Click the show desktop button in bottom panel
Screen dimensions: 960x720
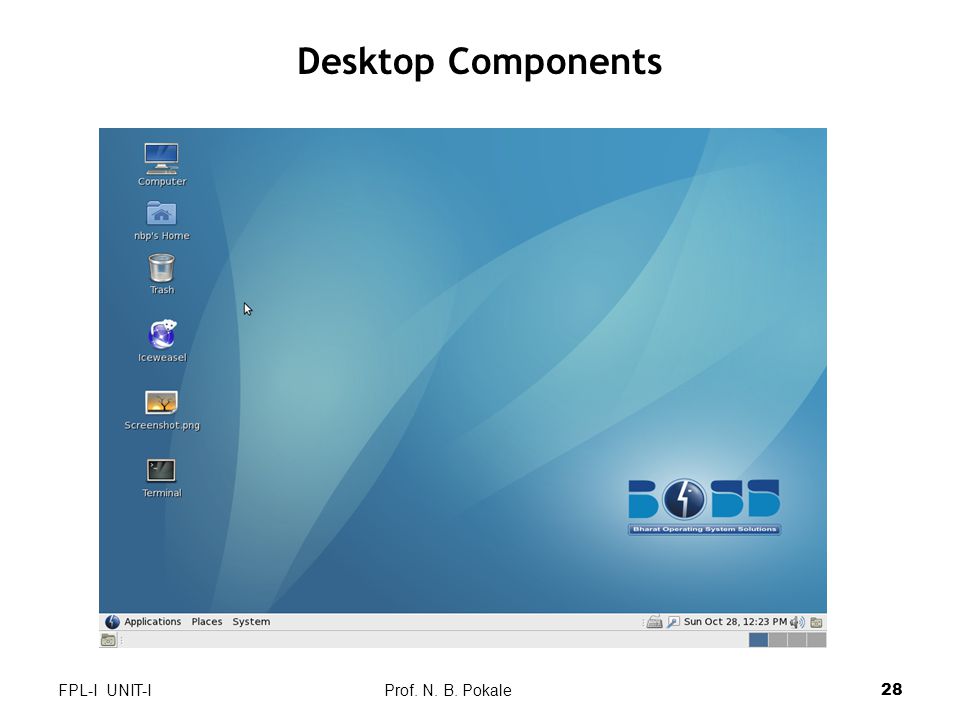(108, 640)
